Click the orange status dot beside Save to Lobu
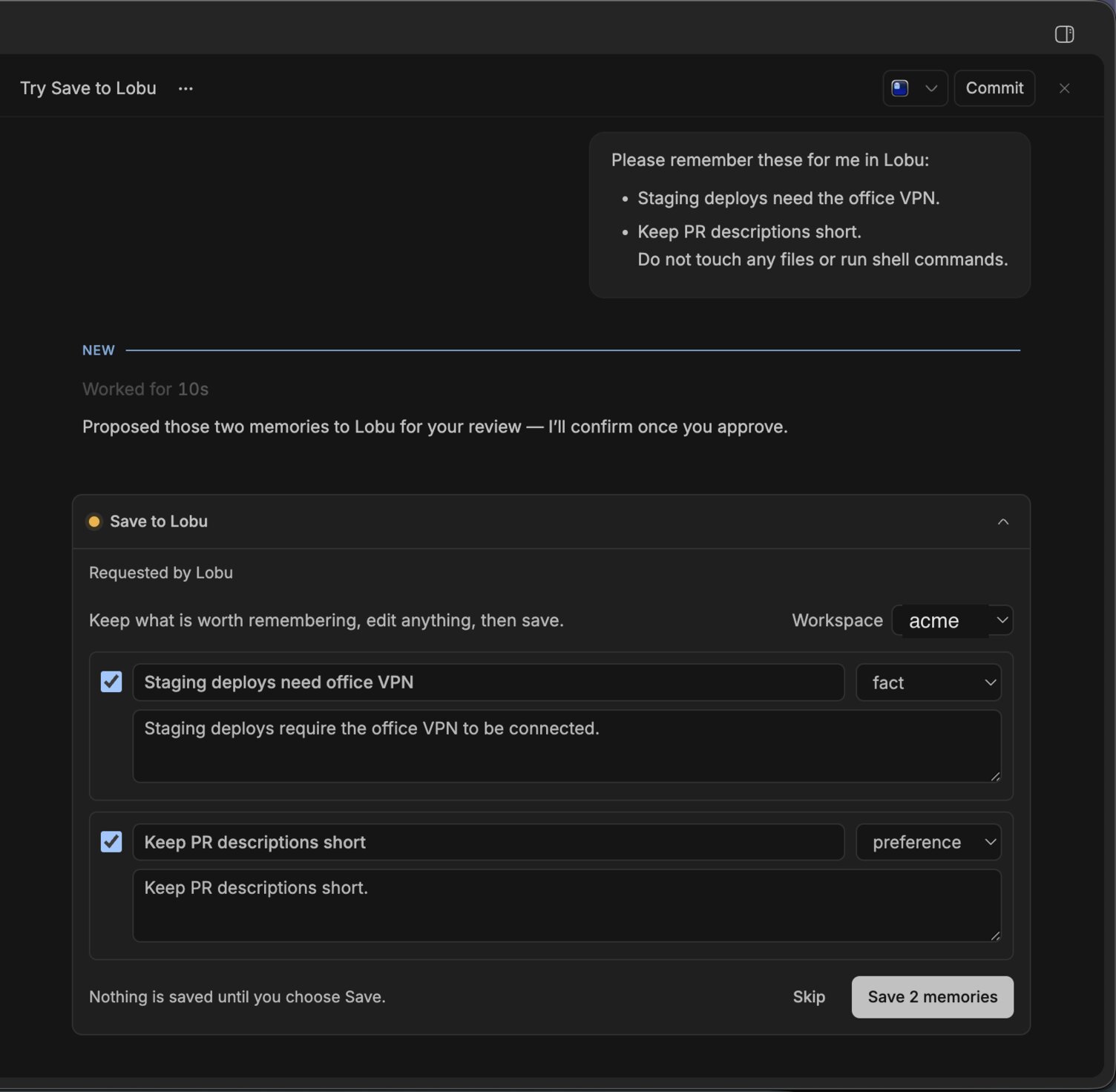This screenshot has height=1092, width=1116. click(x=94, y=522)
